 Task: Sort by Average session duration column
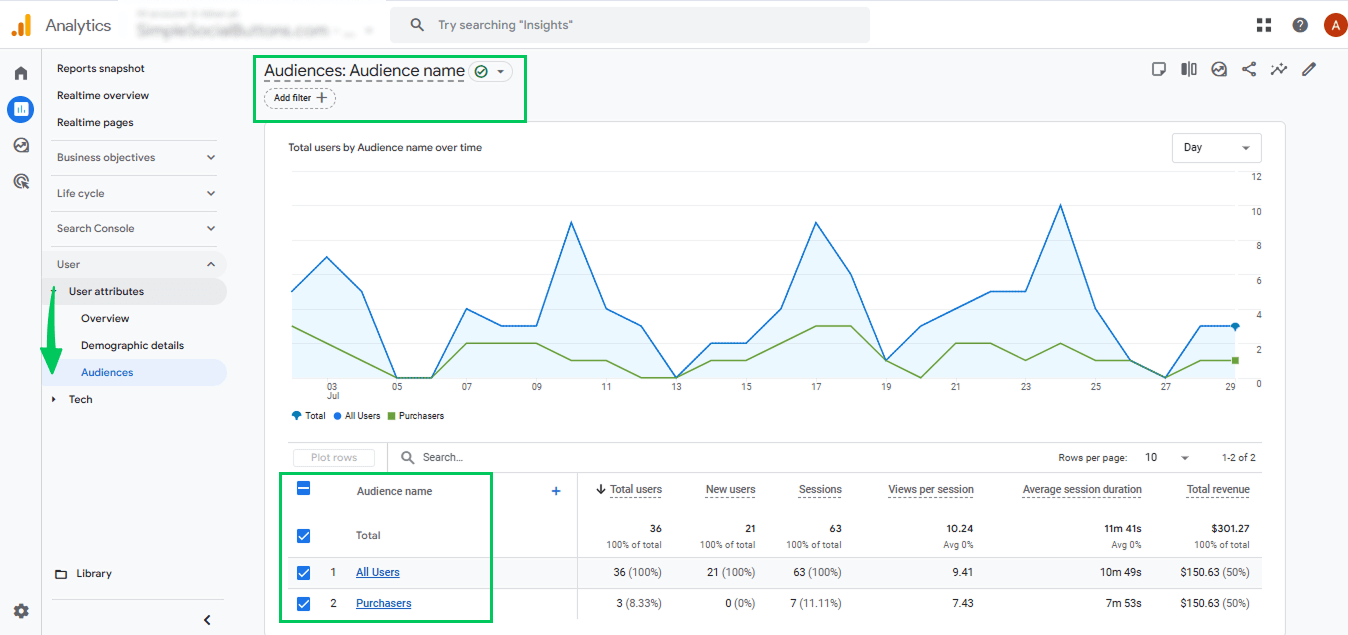tap(1082, 490)
